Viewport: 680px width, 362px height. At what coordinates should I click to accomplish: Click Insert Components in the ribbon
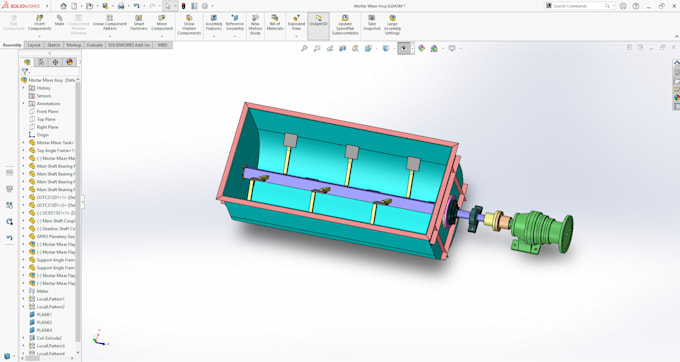coord(39,23)
